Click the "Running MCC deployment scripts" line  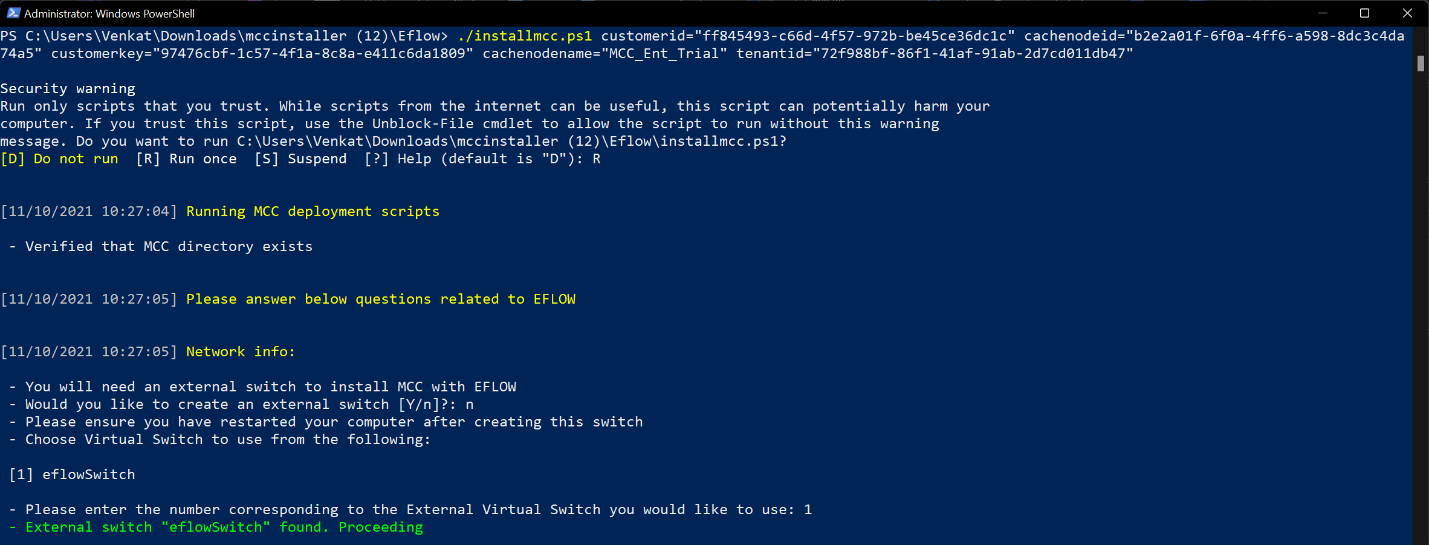point(312,211)
